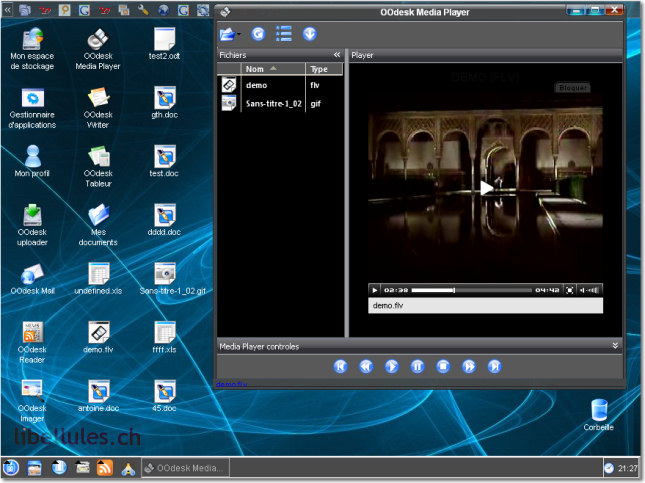Launch OOdesk Reader desktop icon

(x=32, y=342)
